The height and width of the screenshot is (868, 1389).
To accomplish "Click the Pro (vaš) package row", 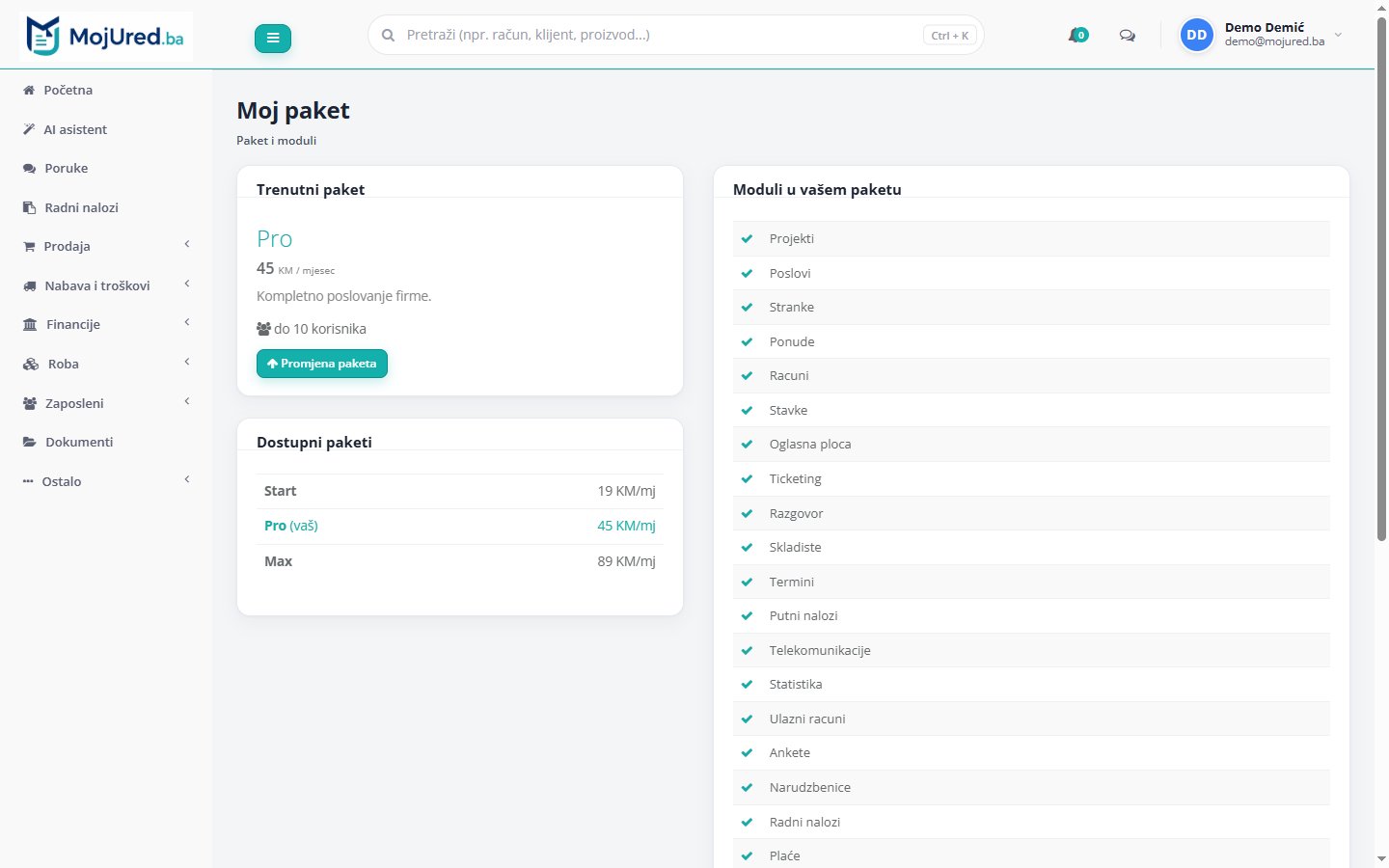I will pos(460,527).
